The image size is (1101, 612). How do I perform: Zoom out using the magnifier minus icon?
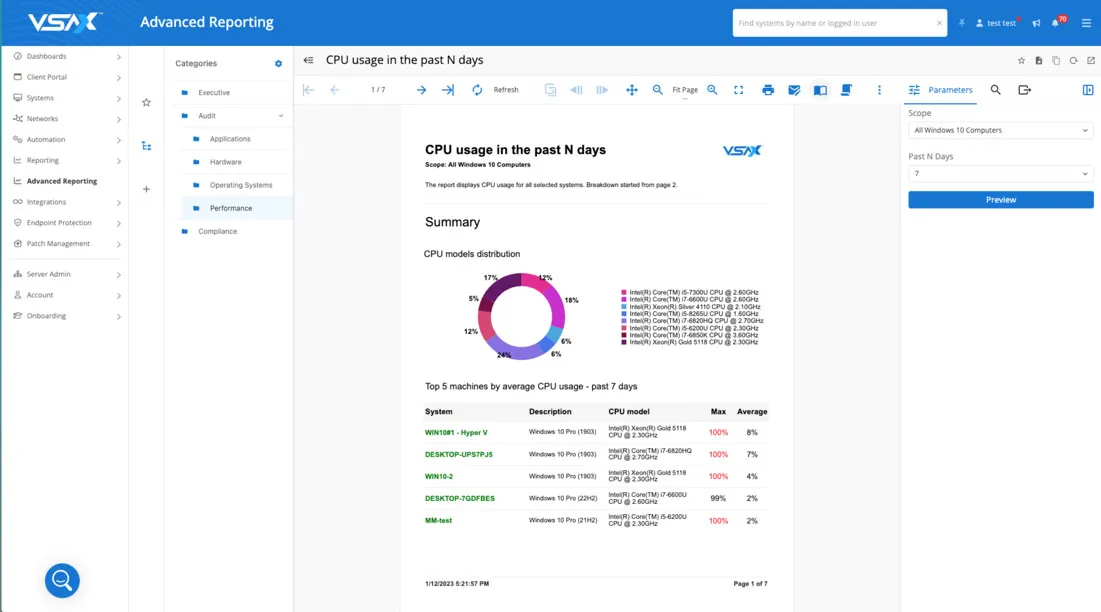pos(658,90)
